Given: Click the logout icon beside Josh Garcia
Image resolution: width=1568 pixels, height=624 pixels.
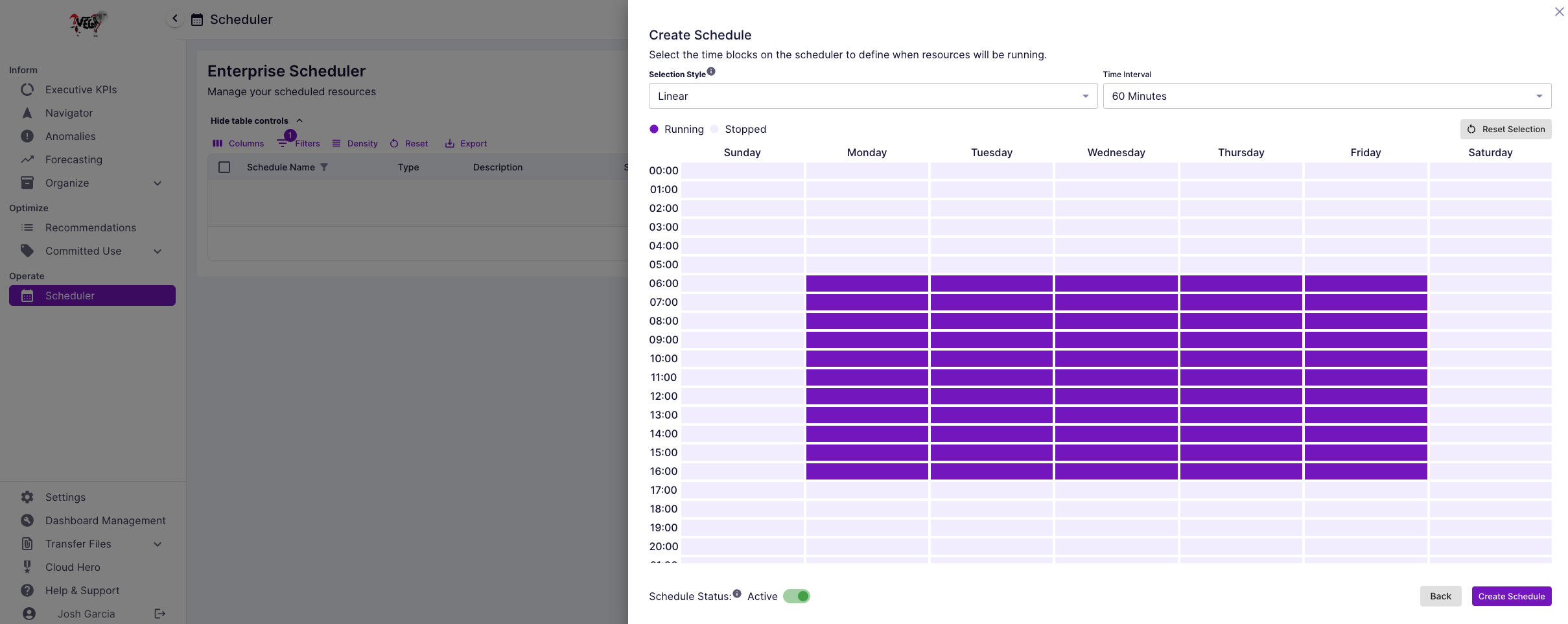Looking at the screenshot, I should (x=160, y=614).
